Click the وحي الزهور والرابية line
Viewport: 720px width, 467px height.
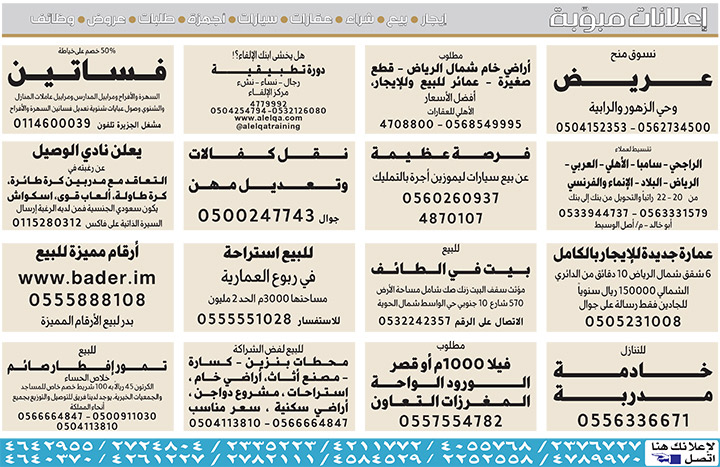click(633, 108)
